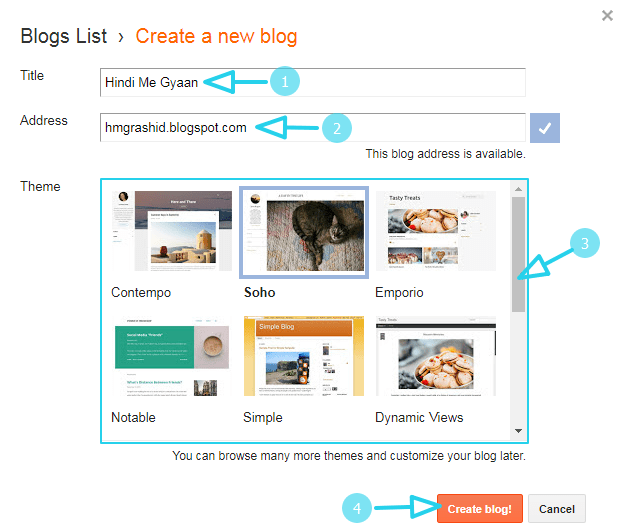This screenshot has width=624, height=532.
Task: Click the theme list scrollbar thumb
Action: click(518, 254)
